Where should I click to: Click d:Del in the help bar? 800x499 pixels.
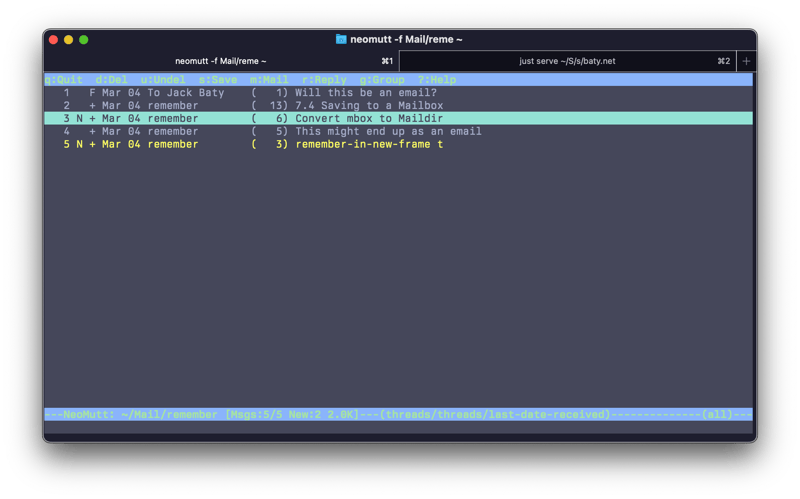[112, 80]
